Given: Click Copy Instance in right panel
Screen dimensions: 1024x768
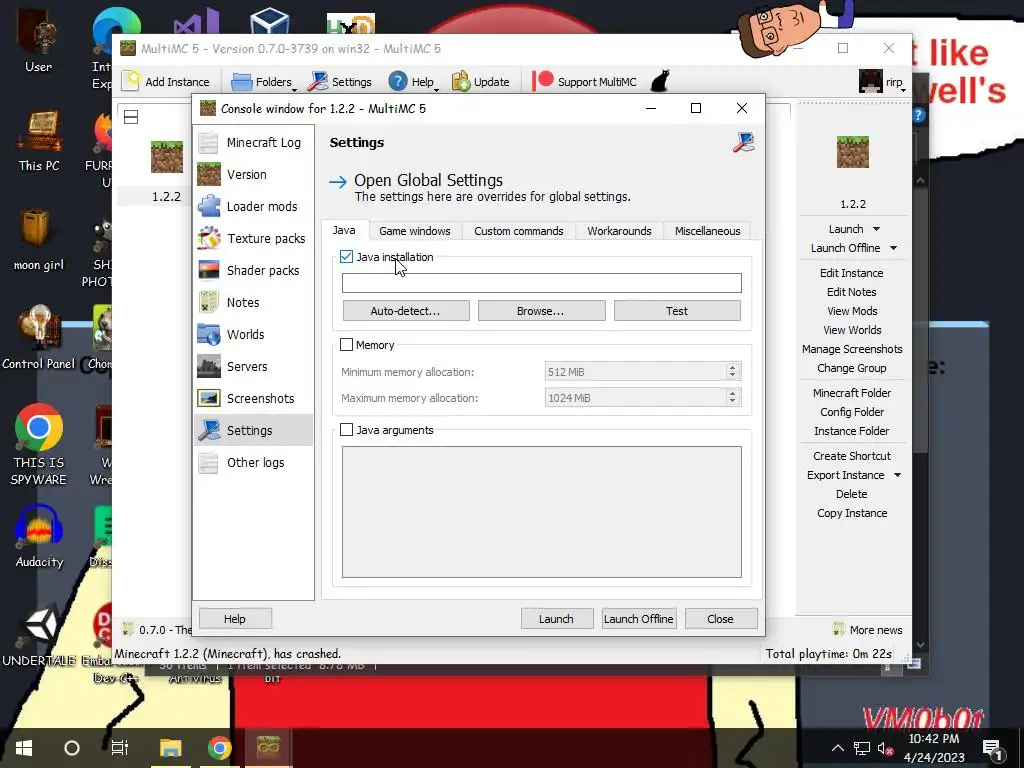Looking at the screenshot, I should point(852,513).
